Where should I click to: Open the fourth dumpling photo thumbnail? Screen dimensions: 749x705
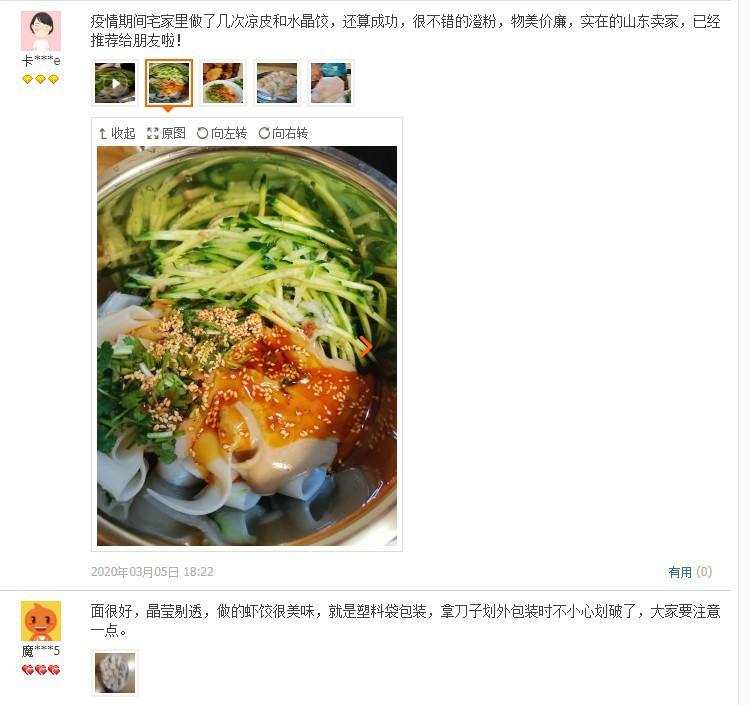(277, 83)
